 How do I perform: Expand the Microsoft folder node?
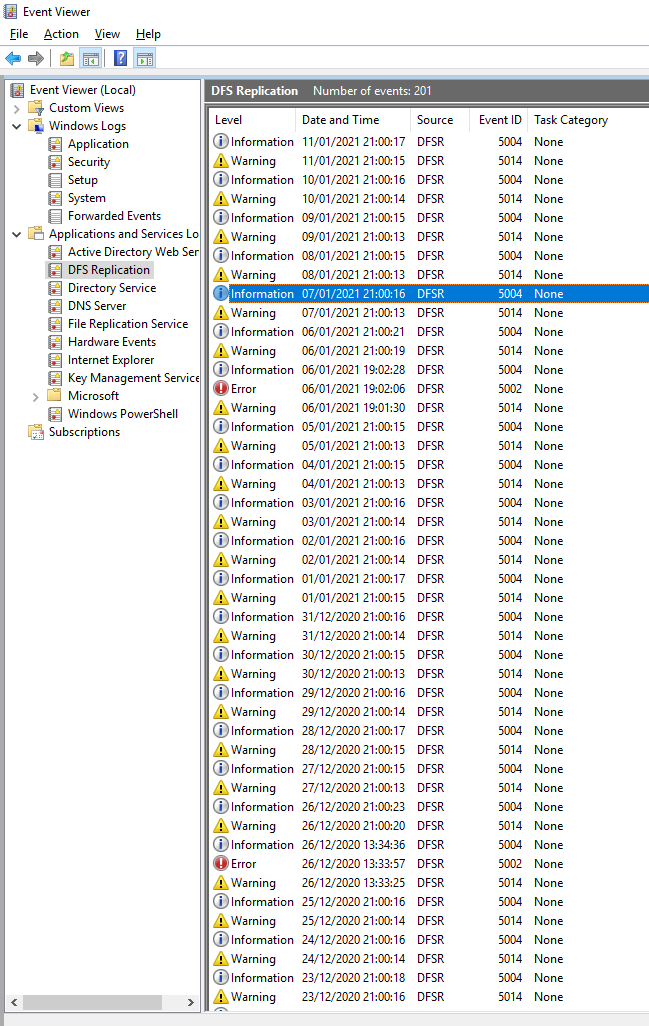tap(36, 397)
